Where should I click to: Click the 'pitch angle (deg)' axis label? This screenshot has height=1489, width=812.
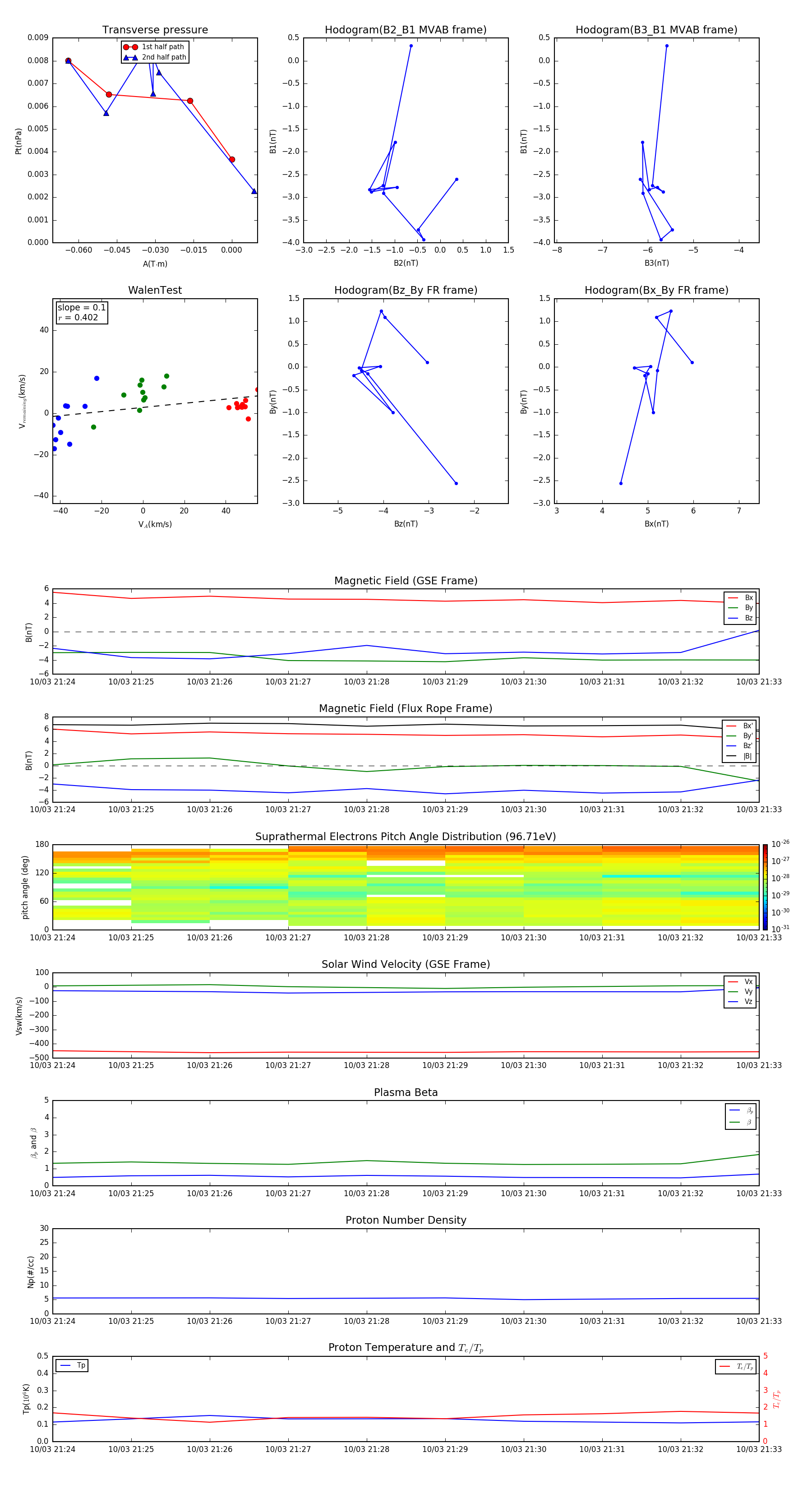pos(25,887)
